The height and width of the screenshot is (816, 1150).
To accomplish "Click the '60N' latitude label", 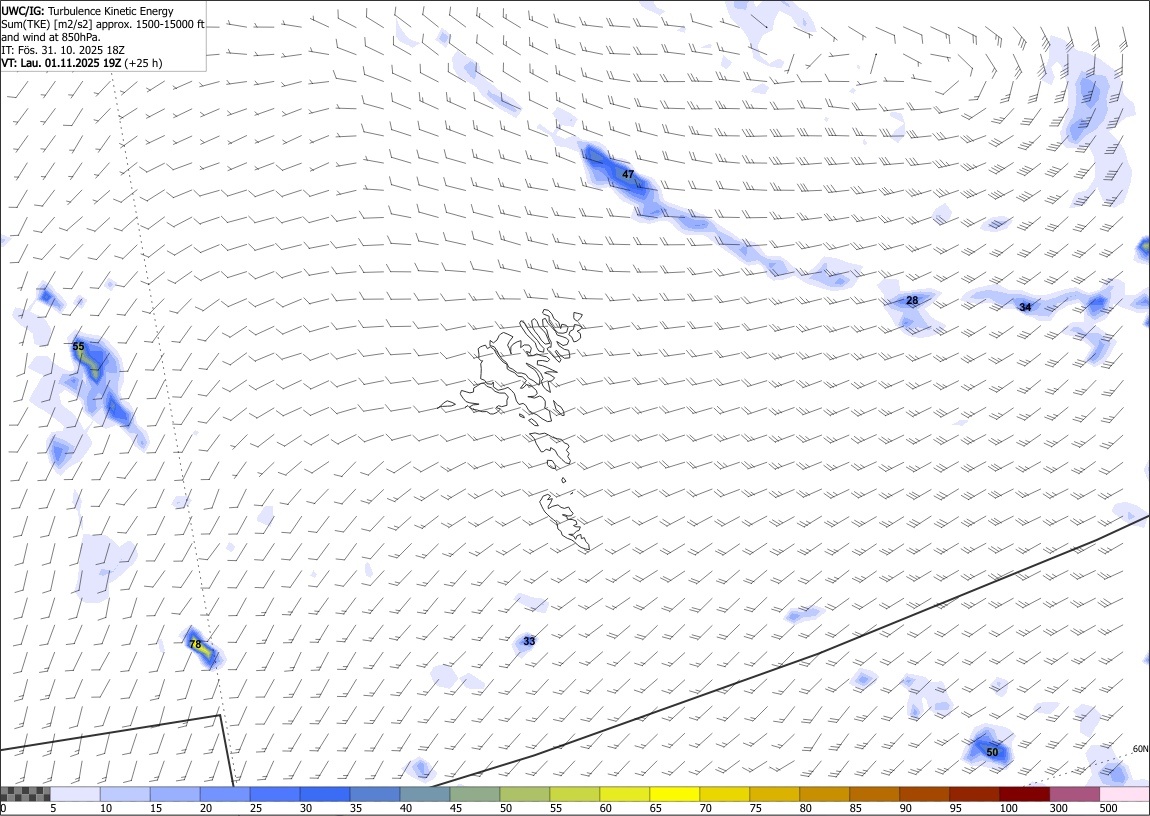I will pyautogui.click(x=1140, y=749).
